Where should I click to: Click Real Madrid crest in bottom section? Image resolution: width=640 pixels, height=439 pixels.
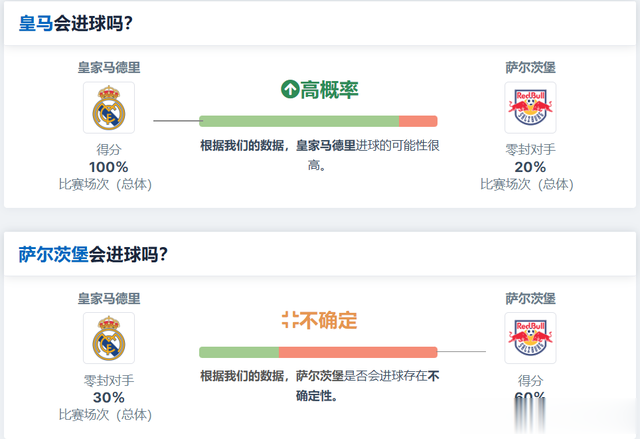click(109, 338)
